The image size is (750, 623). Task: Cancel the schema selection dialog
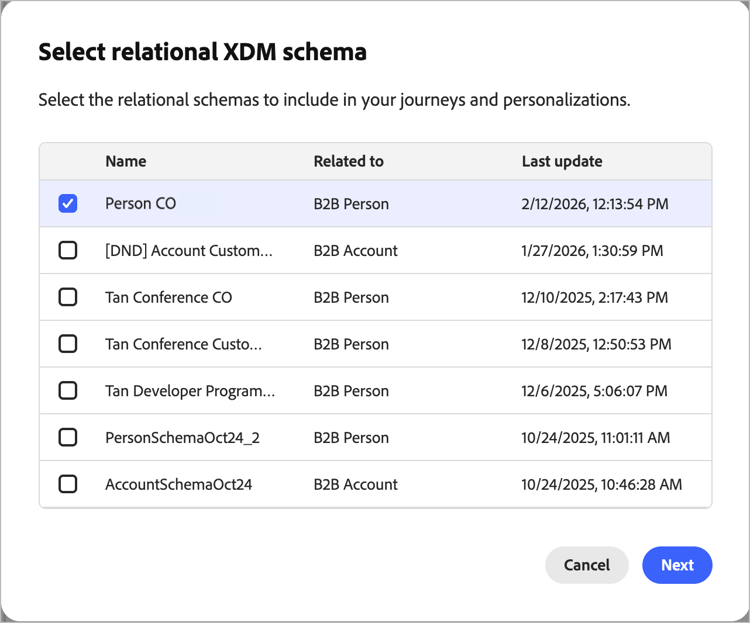[x=586, y=565]
